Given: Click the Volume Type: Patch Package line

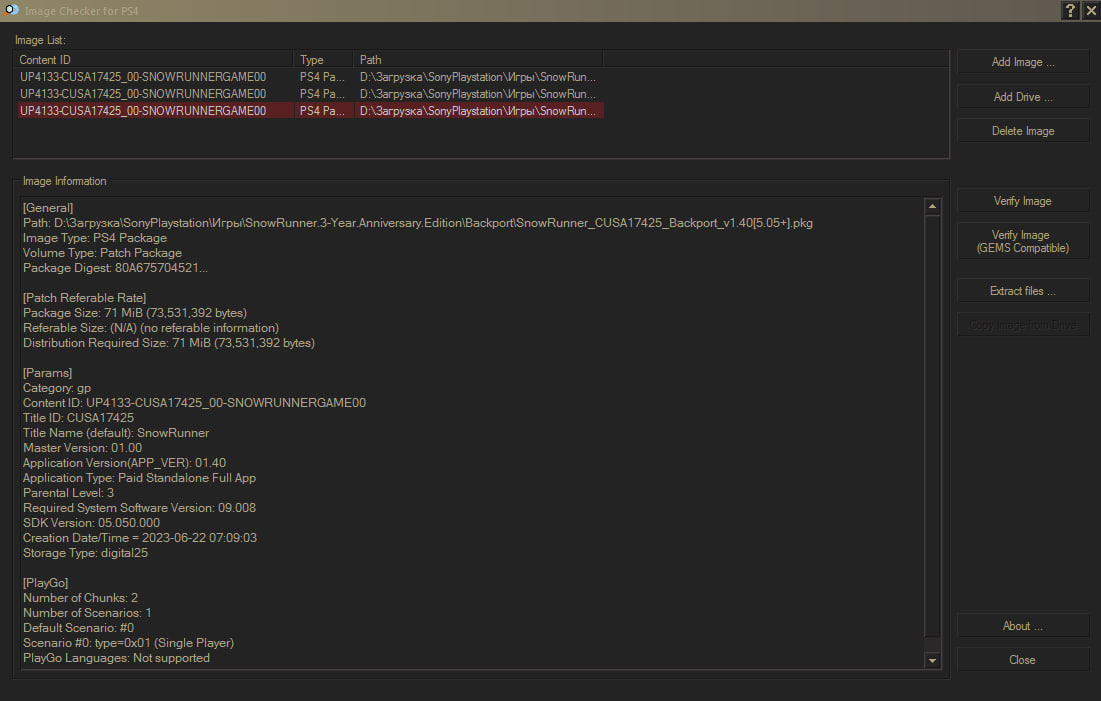Looking at the screenshot, I should (103, 253).
